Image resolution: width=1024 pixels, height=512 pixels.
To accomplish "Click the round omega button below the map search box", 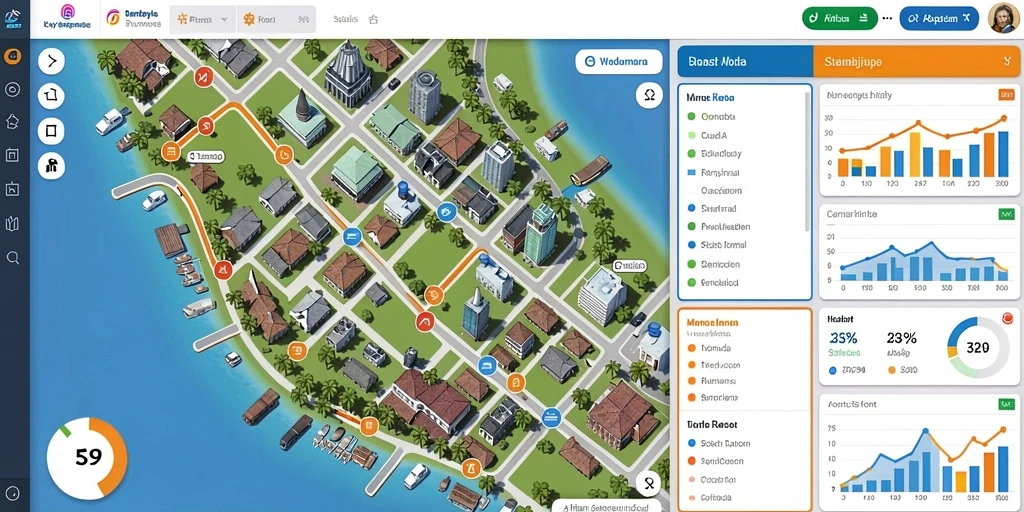I will pos(649,95).
